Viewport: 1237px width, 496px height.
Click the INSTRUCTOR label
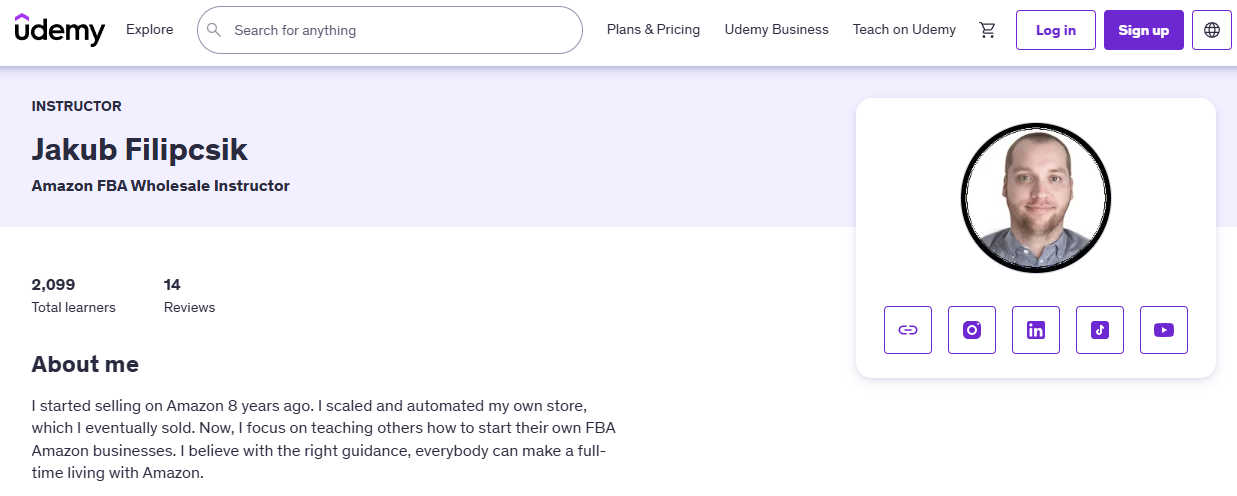pyautogui.click(x=77, y=106)
